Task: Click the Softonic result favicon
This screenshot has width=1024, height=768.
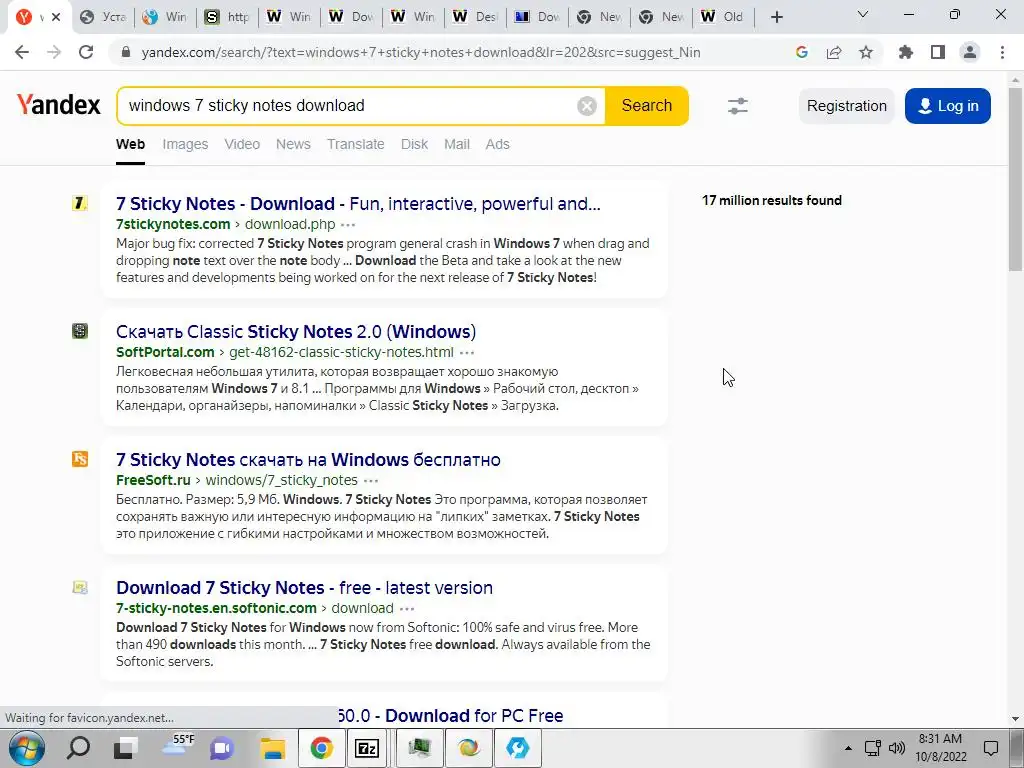Action: pyautogui.click(x=80, y=587)
